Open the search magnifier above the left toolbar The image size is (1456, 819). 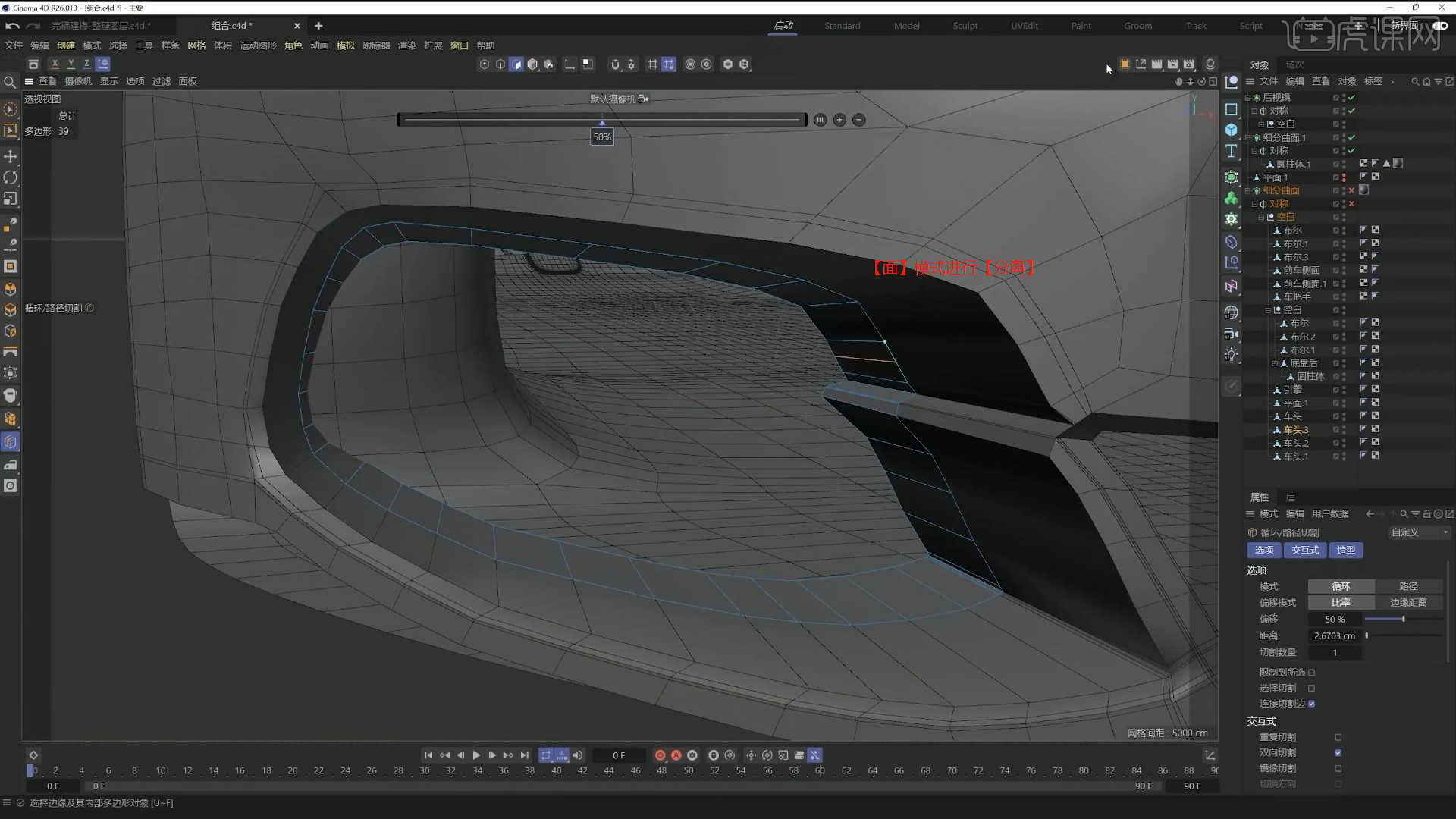coord(10,82)
